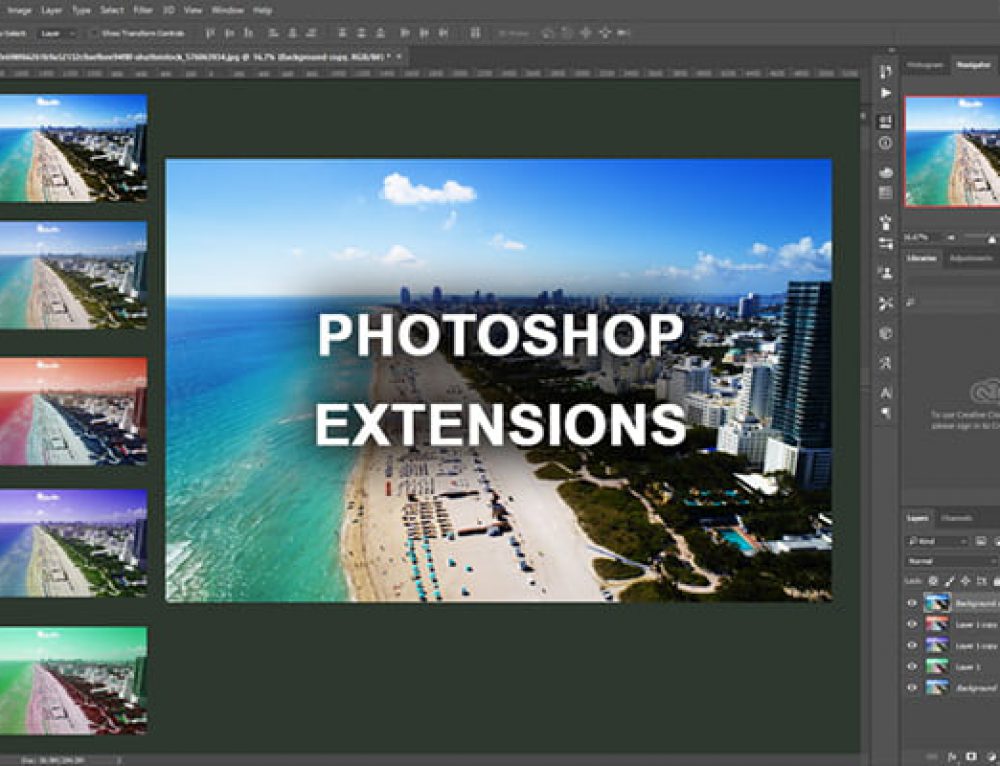Switch to the Channels tab
This screenshot has height=766, width=1000.
(x=957, y=519)
